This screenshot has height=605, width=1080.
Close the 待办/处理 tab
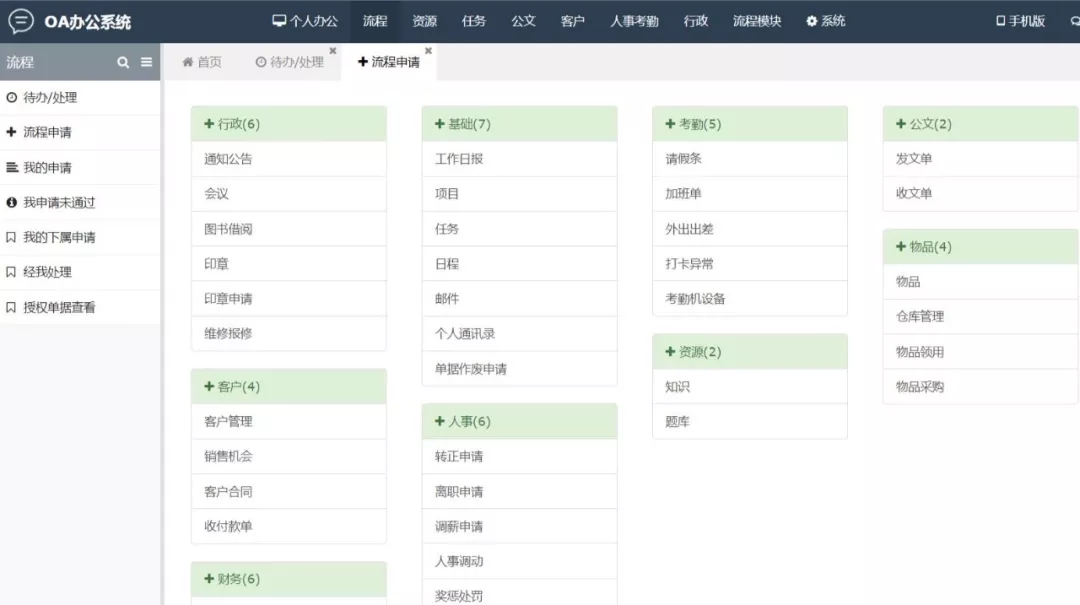coord(333,51)
